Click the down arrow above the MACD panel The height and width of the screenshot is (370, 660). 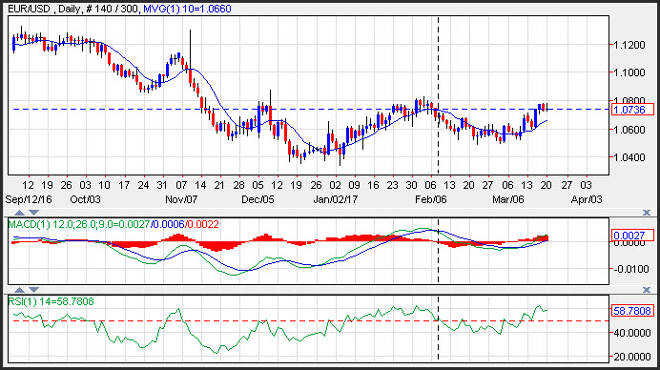click(34, 213)
